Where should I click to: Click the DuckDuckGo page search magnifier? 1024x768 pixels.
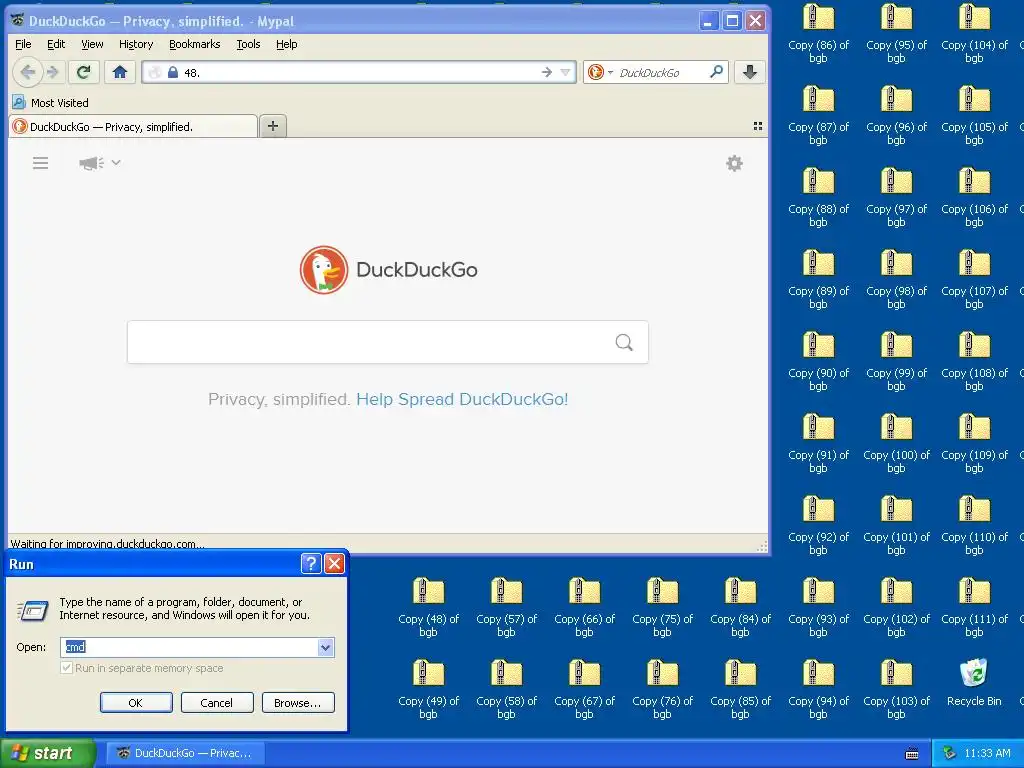pos(624,342)
